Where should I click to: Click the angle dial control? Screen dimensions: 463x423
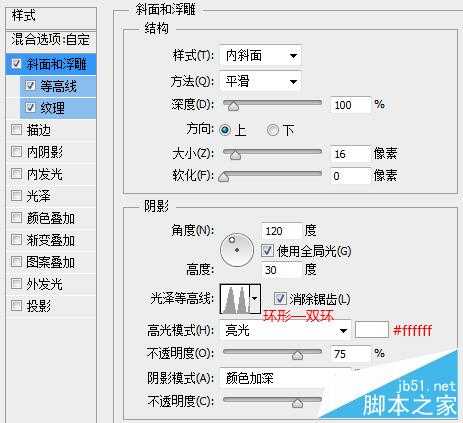[x=237, y=250]
